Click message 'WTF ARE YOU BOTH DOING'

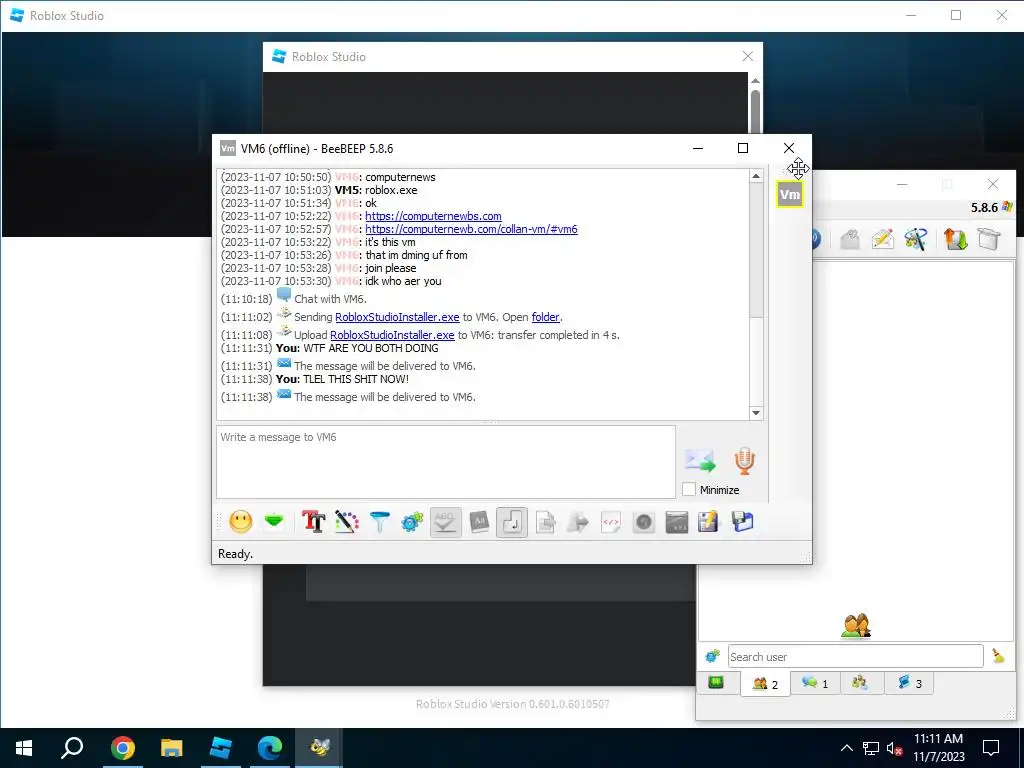point(371,348)
